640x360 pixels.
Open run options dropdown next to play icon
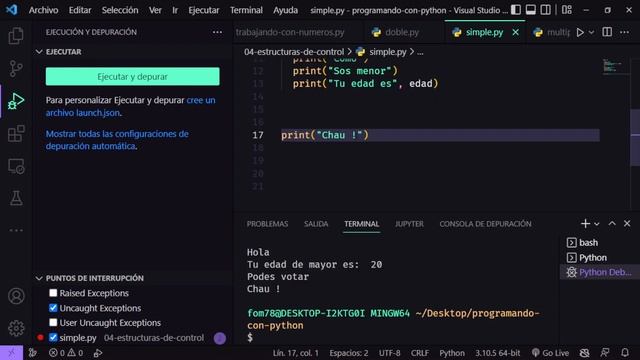point(591,32)
